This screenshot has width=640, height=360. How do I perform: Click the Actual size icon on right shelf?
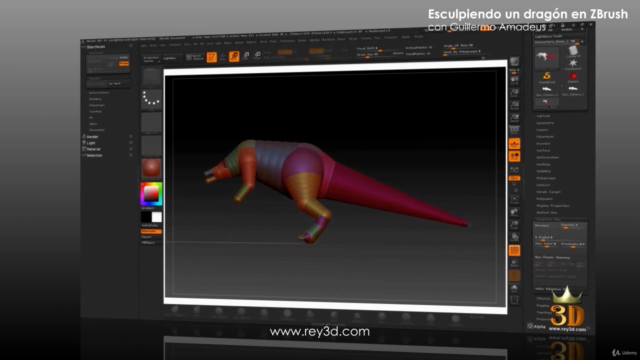pos(514,106)
